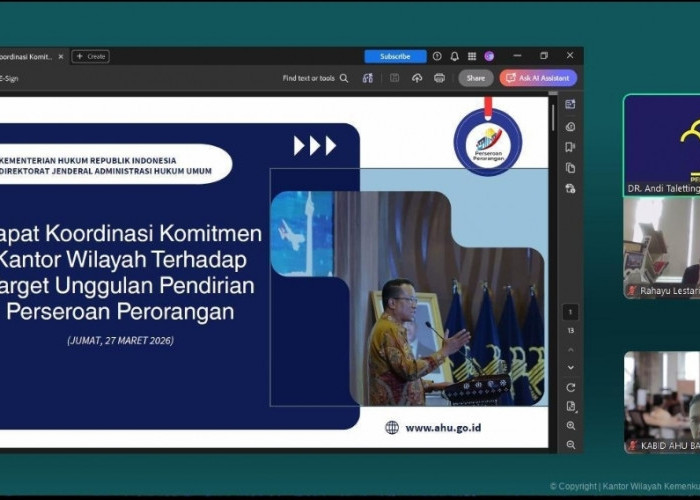Viewport: 700px width, 500px height.
Task: Click the upload to cloud icon
Action: (417, 78)
